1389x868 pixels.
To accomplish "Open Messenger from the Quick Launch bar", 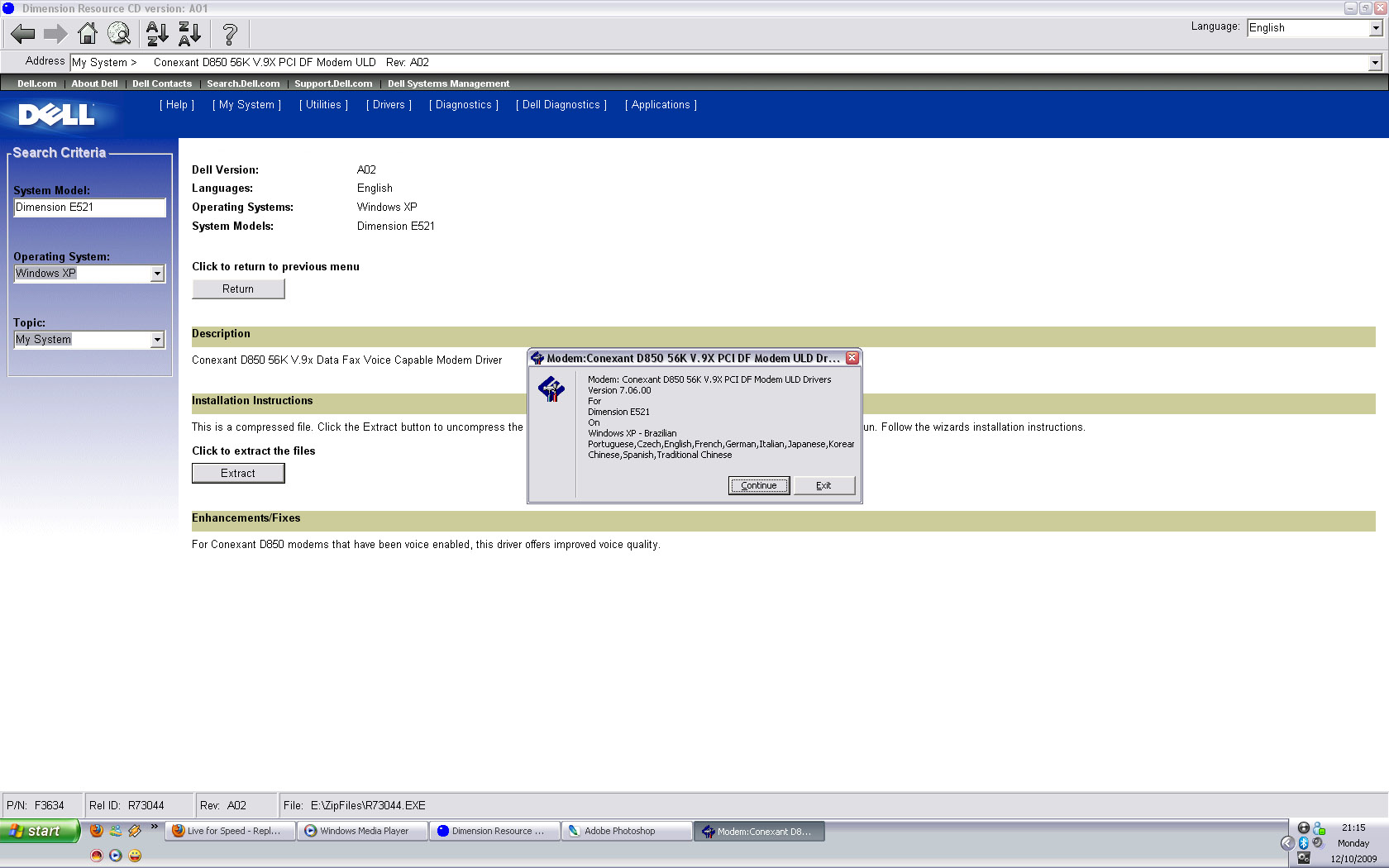I will (x=116, y=831).
